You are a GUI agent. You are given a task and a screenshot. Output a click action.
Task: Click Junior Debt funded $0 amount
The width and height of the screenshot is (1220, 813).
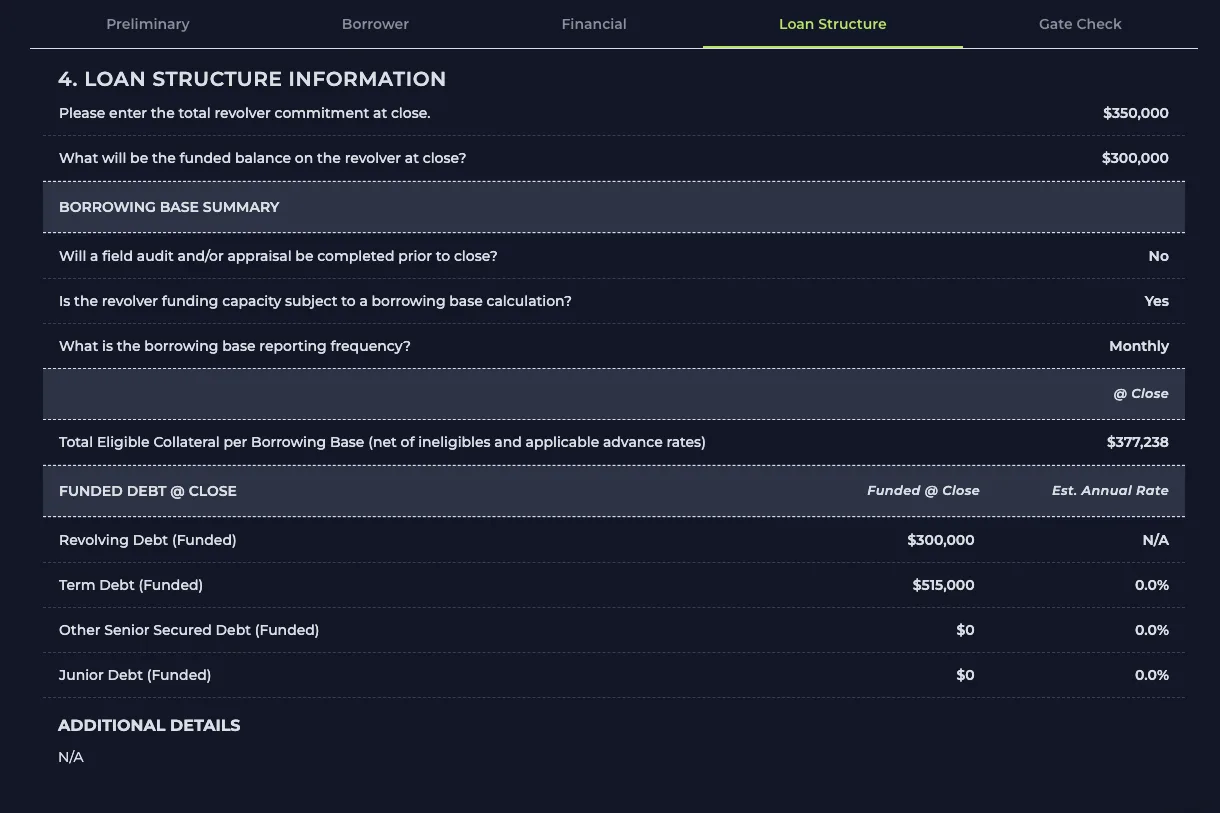tap(965, 675)
